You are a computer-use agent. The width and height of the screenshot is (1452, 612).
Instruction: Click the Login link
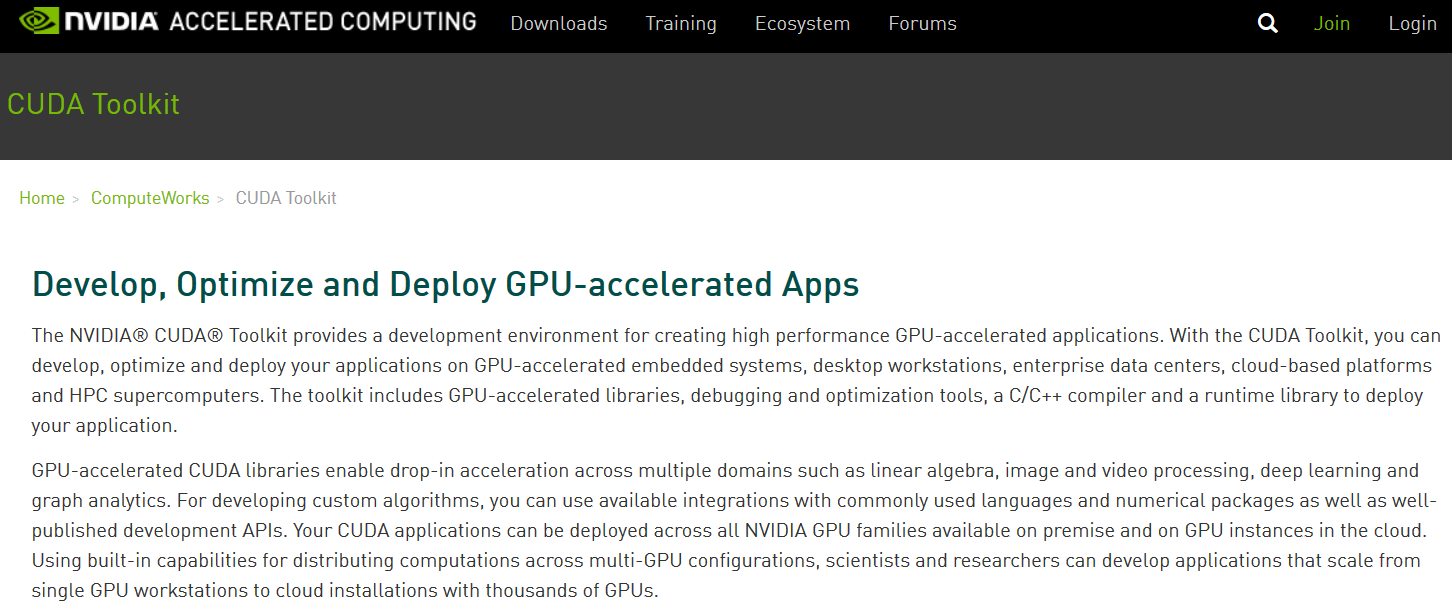click(x=1412, y=24)
